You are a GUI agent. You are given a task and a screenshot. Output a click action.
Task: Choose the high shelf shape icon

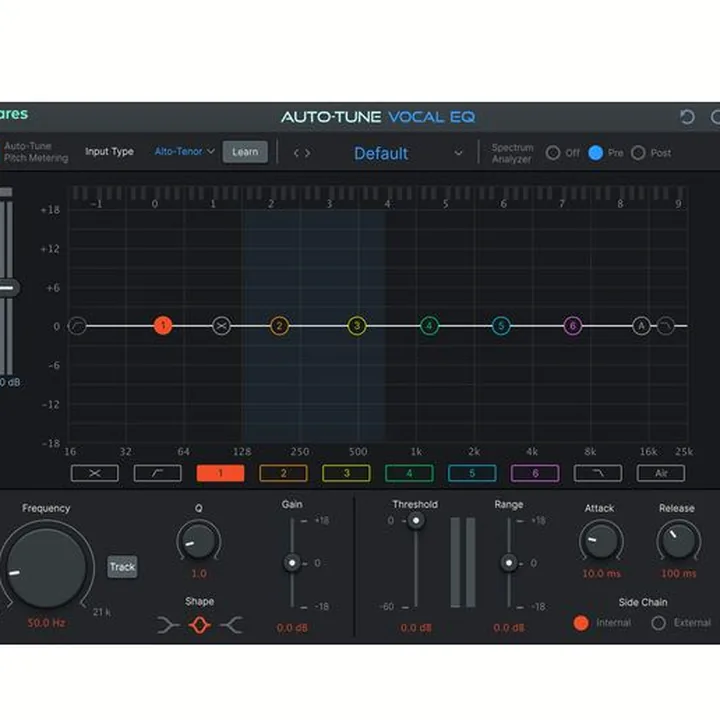231,625
